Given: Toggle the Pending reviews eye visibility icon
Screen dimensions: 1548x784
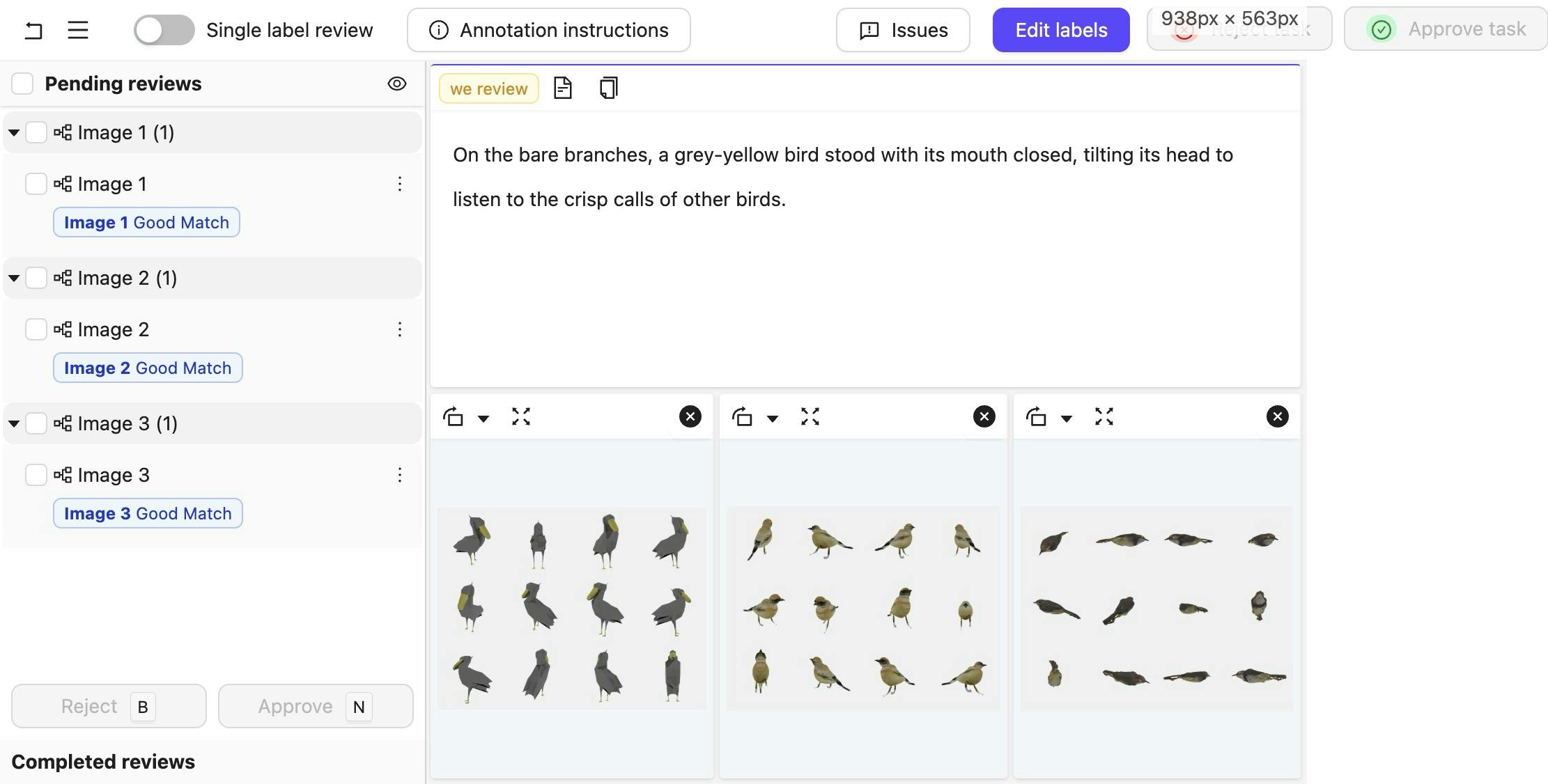Looking at the screenshot, I should pos(396,84).
